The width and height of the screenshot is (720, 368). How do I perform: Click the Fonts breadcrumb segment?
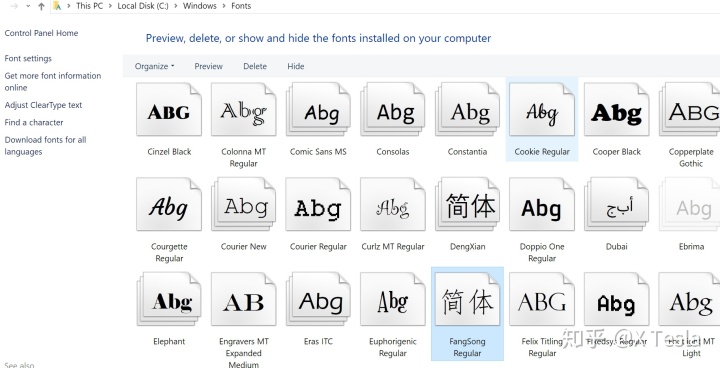pos(241,6)
